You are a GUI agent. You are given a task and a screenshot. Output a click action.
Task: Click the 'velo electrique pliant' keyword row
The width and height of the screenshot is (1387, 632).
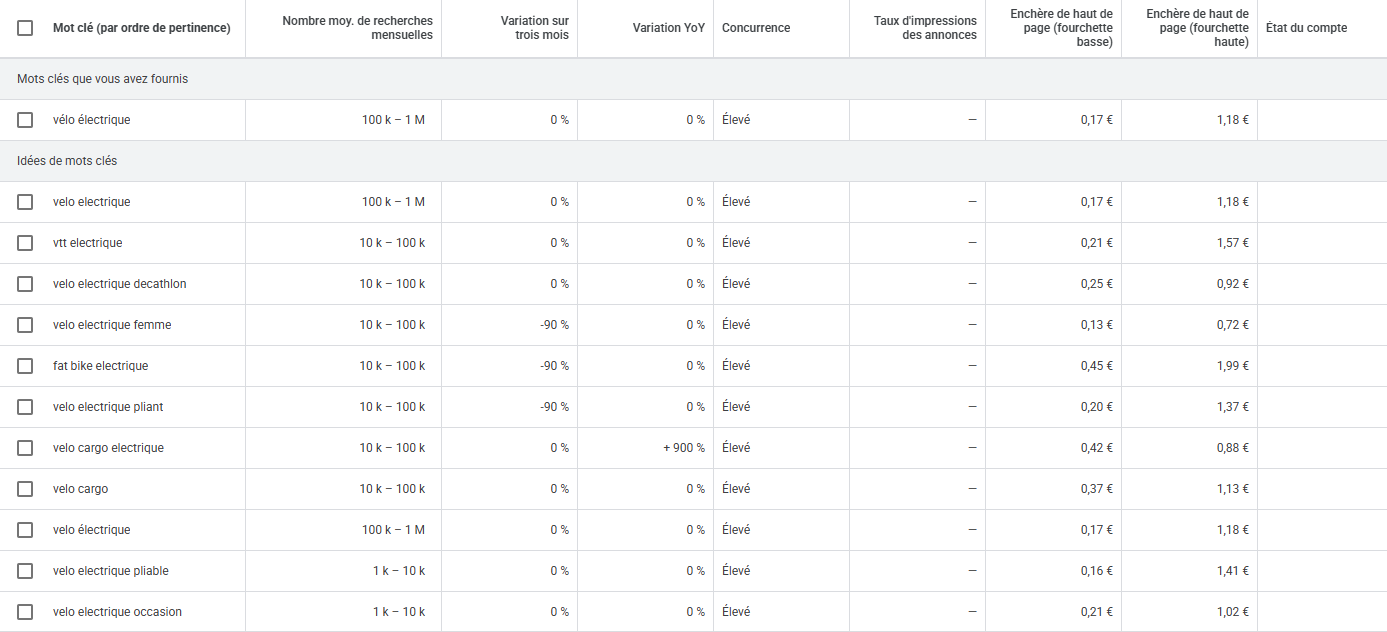tap(108, 407)
